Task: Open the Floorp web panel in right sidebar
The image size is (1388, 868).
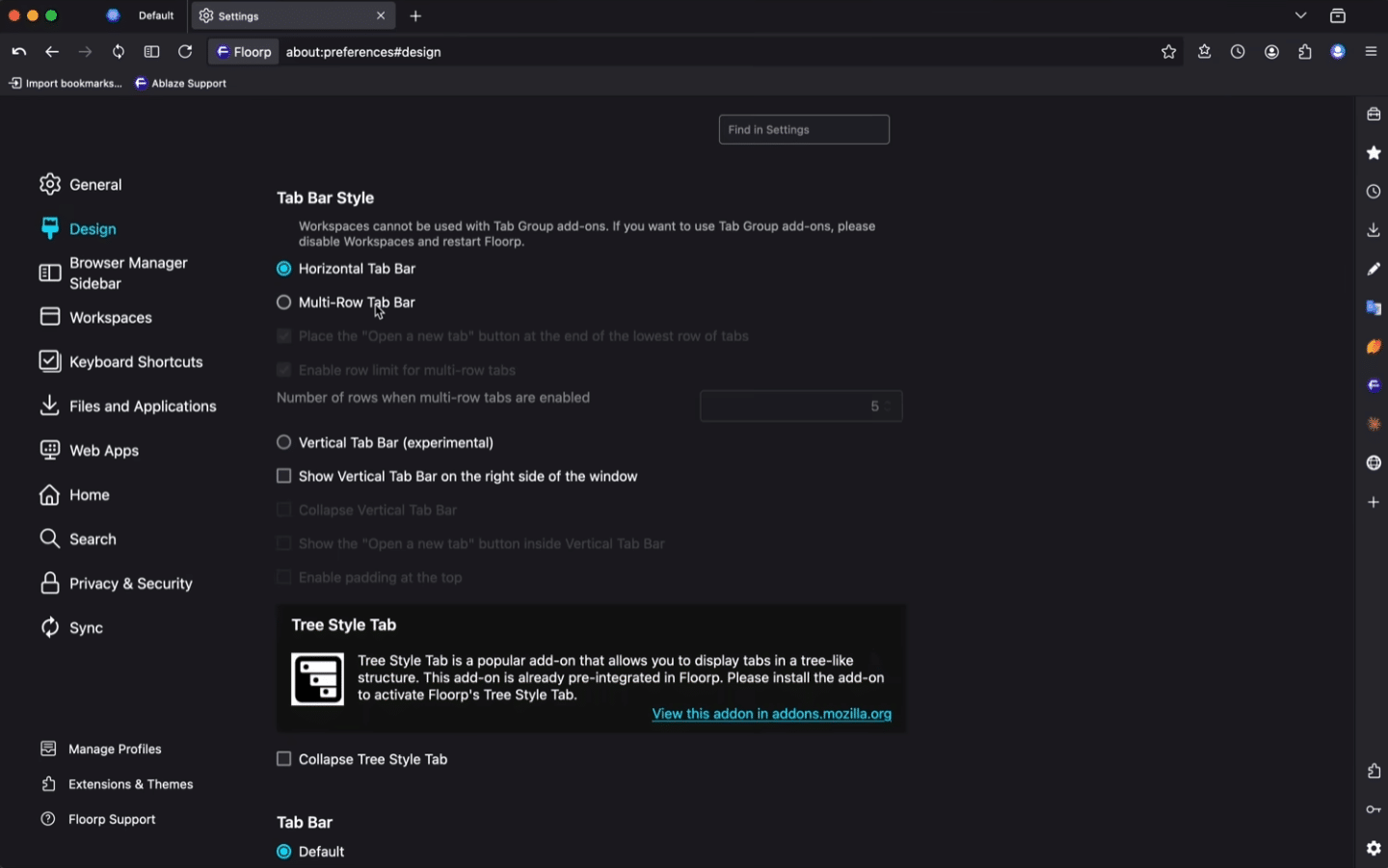Action: click(1374, 385)
